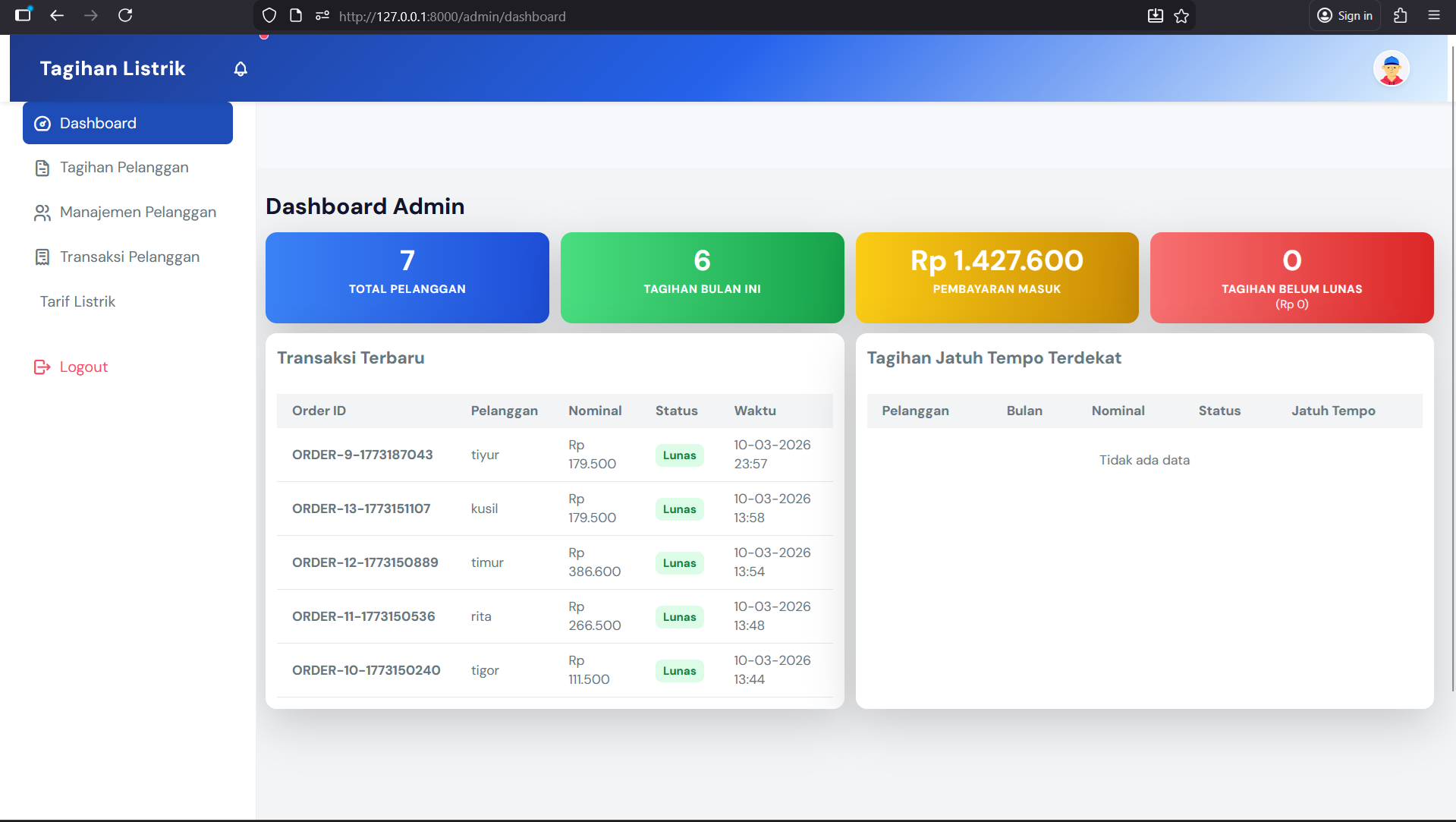This screenshot has height=822, width=1456.
Task: Click the Tagihan Bulan Ini green card
Action: [703, 278]
